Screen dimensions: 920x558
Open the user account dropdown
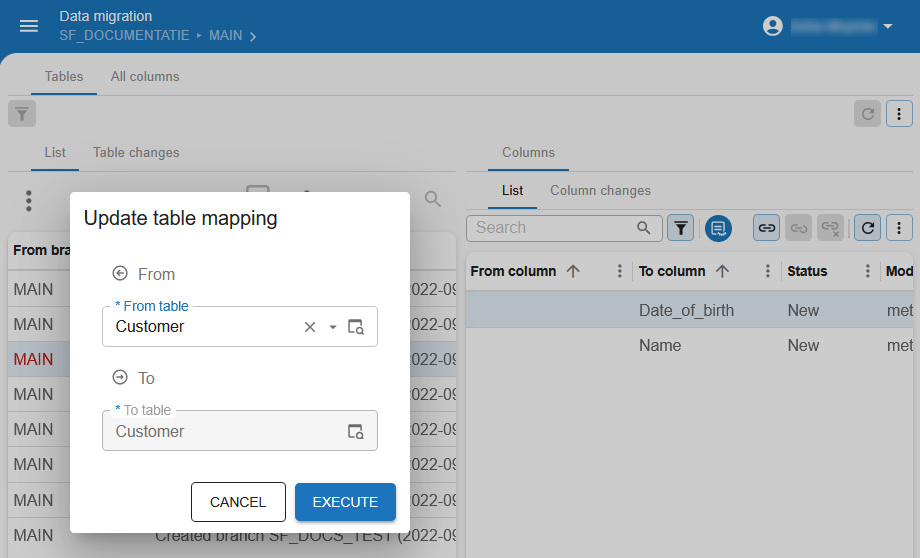[829, 26]
